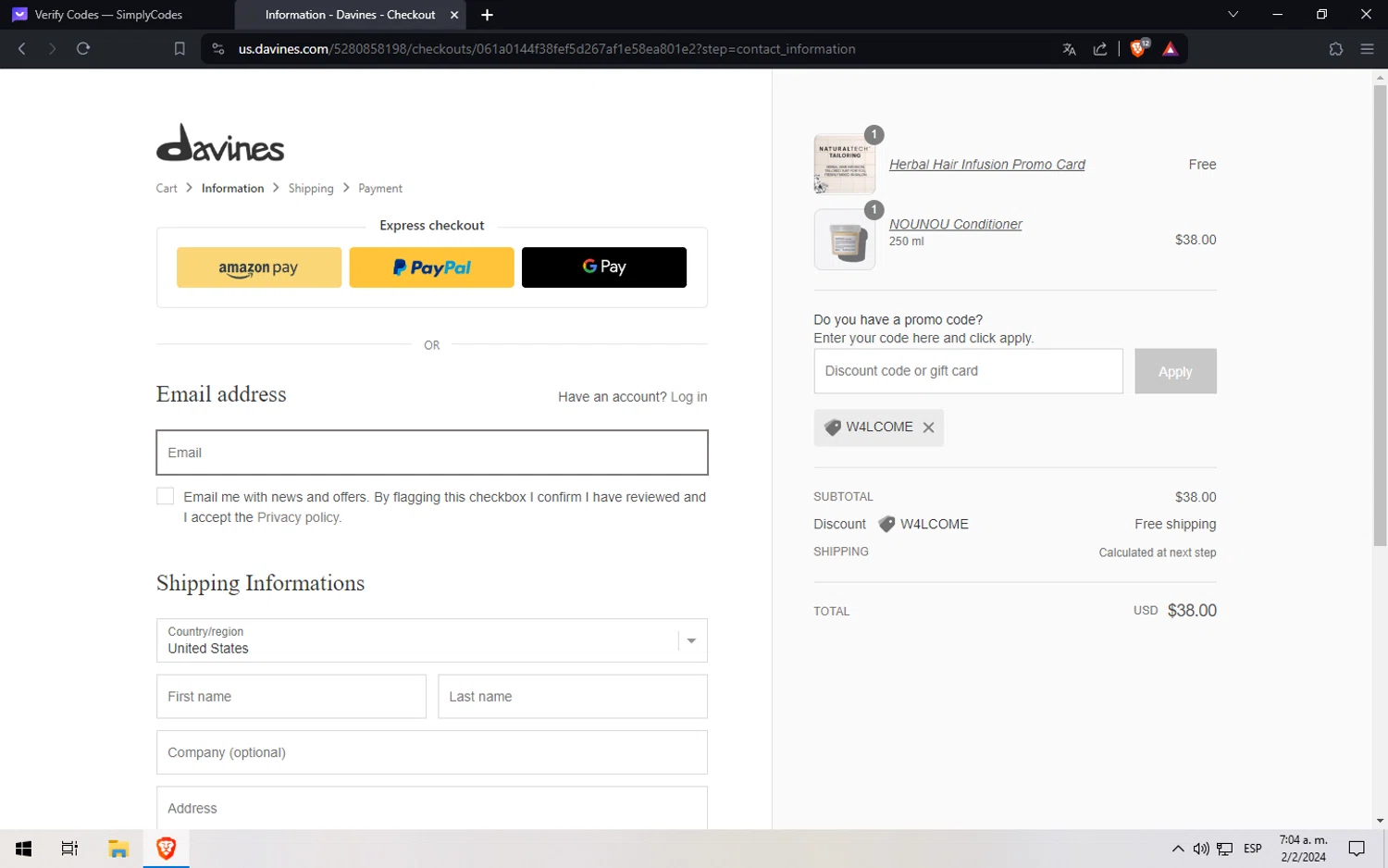
Task: Close the Davines Checkout tab
Action: 454,15
